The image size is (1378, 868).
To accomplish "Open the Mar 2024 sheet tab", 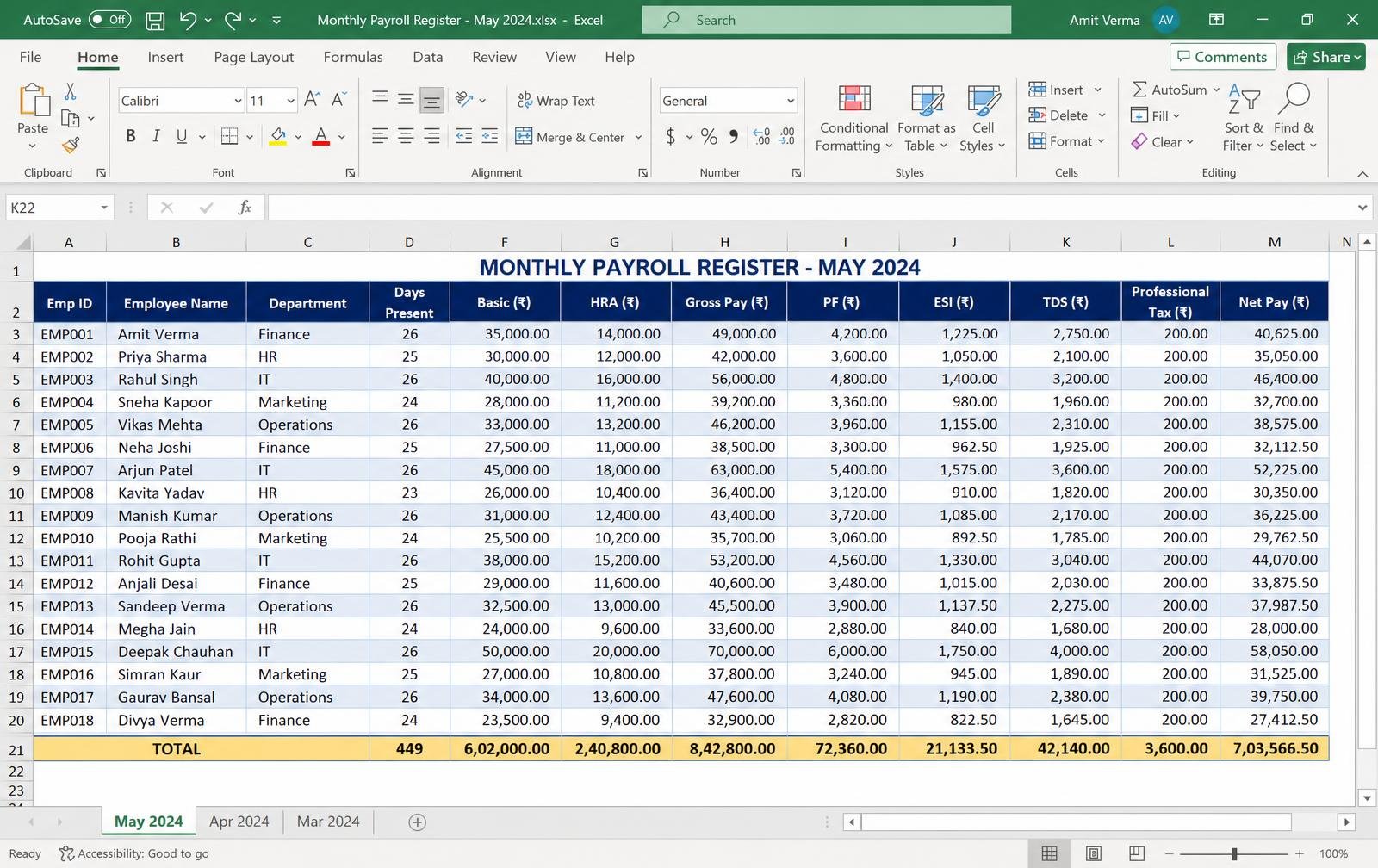I will pos(328,821).
